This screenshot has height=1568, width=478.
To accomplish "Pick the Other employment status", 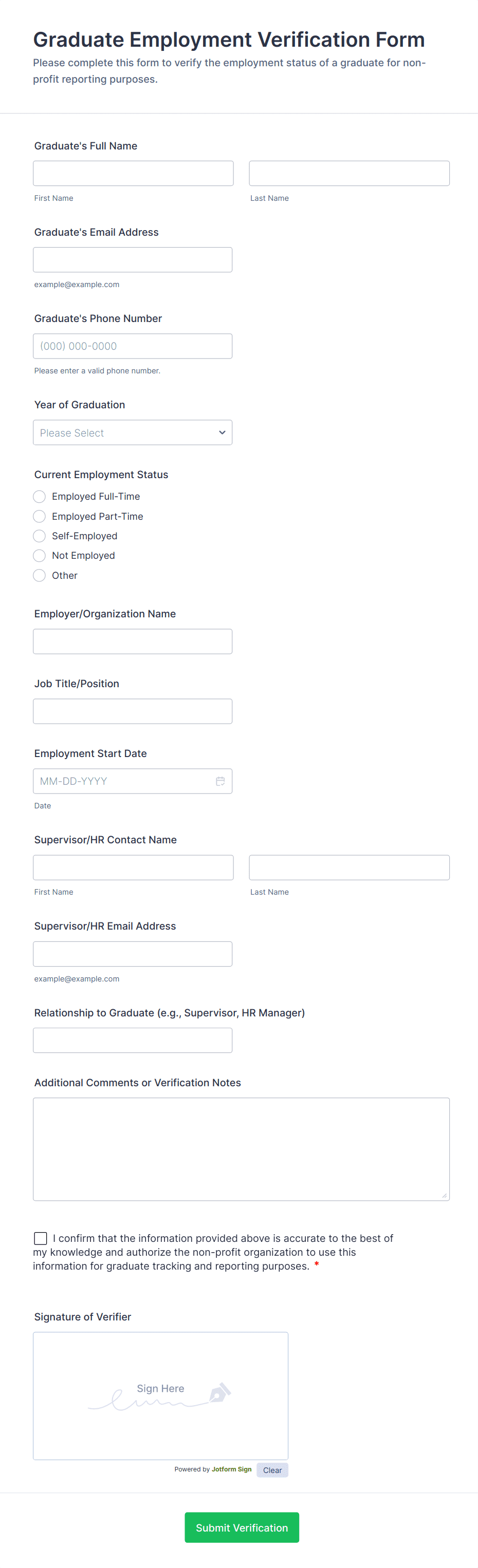I will tap(40, 575).
